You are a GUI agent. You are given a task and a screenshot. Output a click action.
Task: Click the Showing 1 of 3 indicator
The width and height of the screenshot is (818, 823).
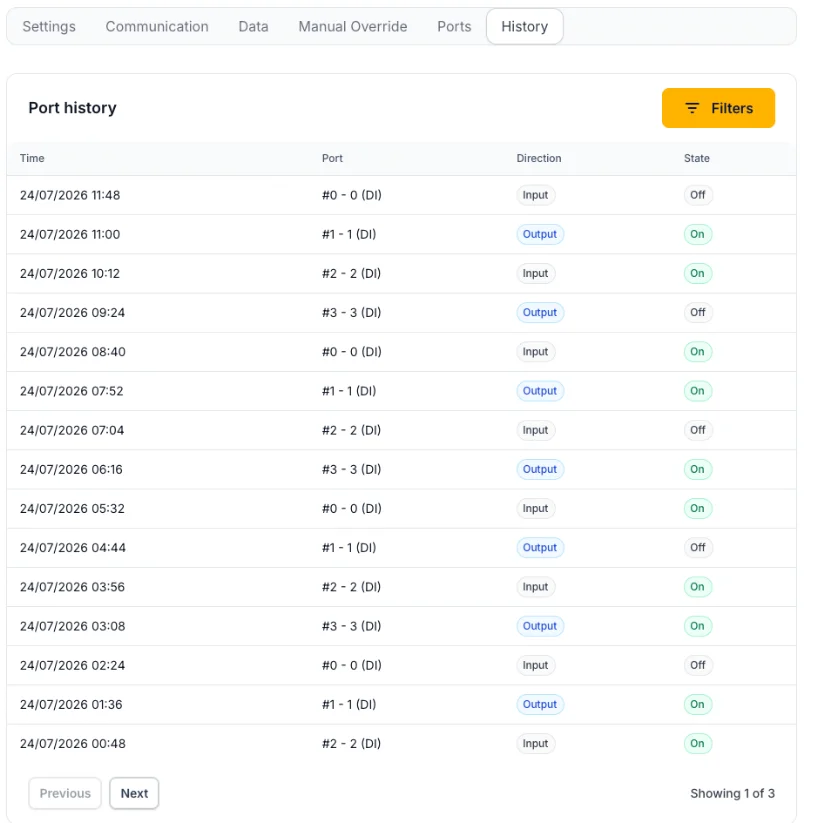[x=732, y=793]
